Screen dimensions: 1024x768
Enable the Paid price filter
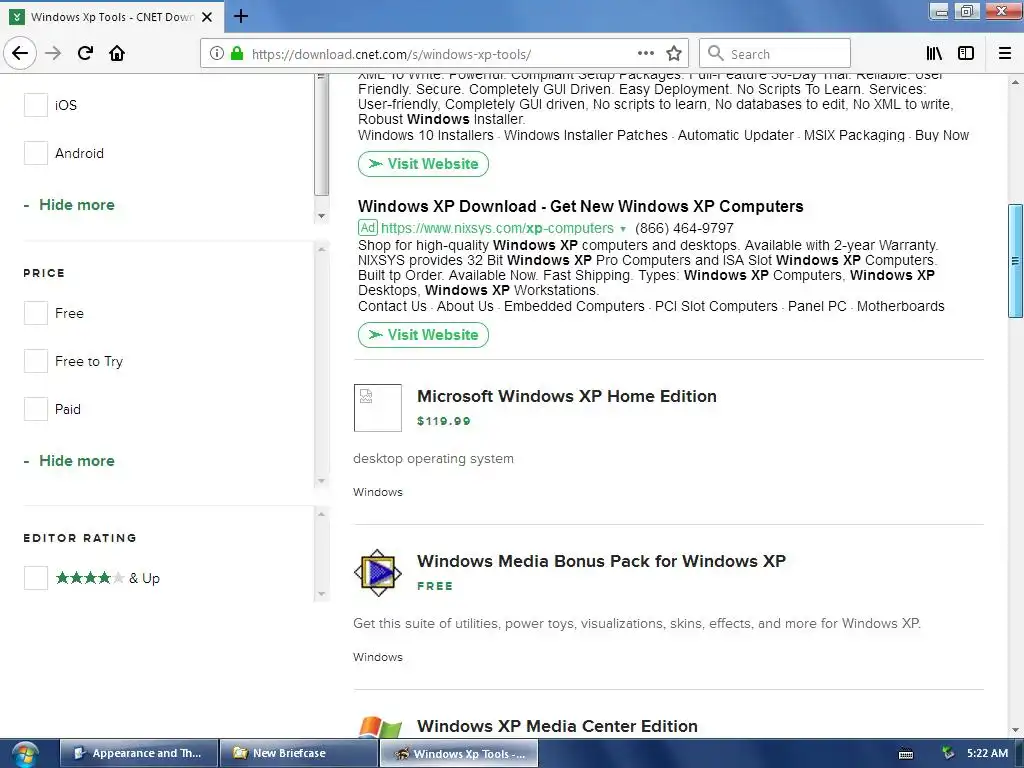36,409
